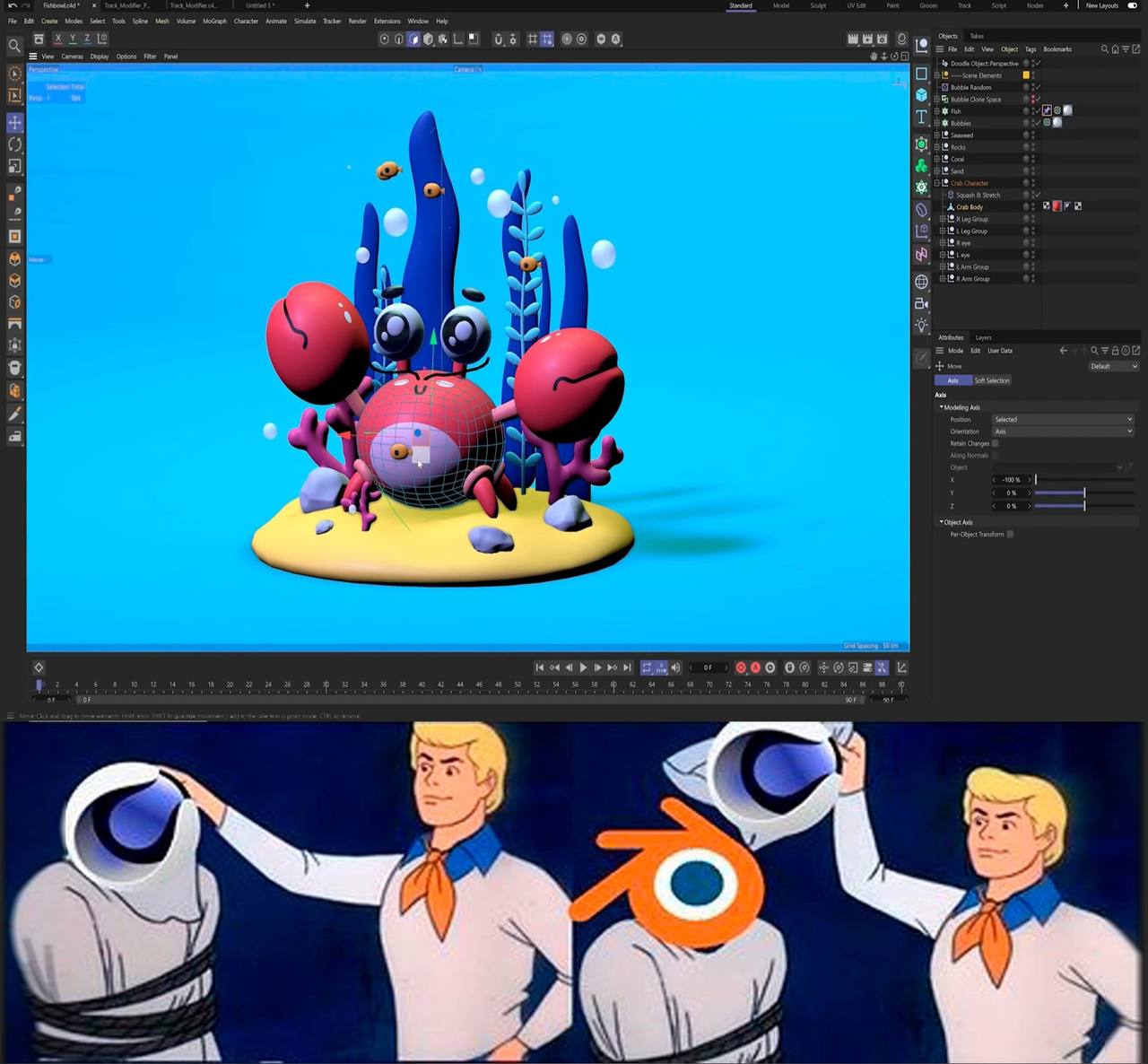The image size is (1148, 1064).
Task: Click the Y axis percentage slider
Action: [1084, 493]
